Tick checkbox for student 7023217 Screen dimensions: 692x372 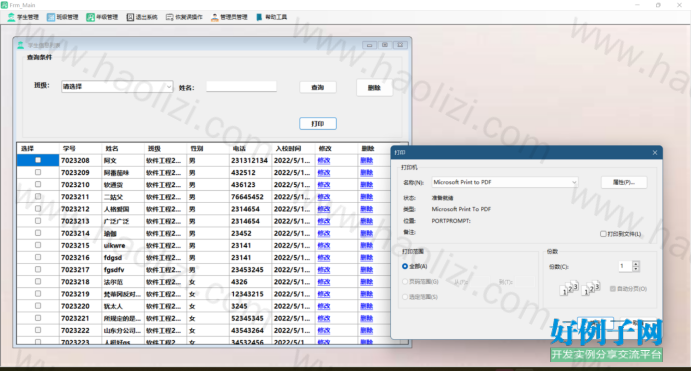(38, 269)
